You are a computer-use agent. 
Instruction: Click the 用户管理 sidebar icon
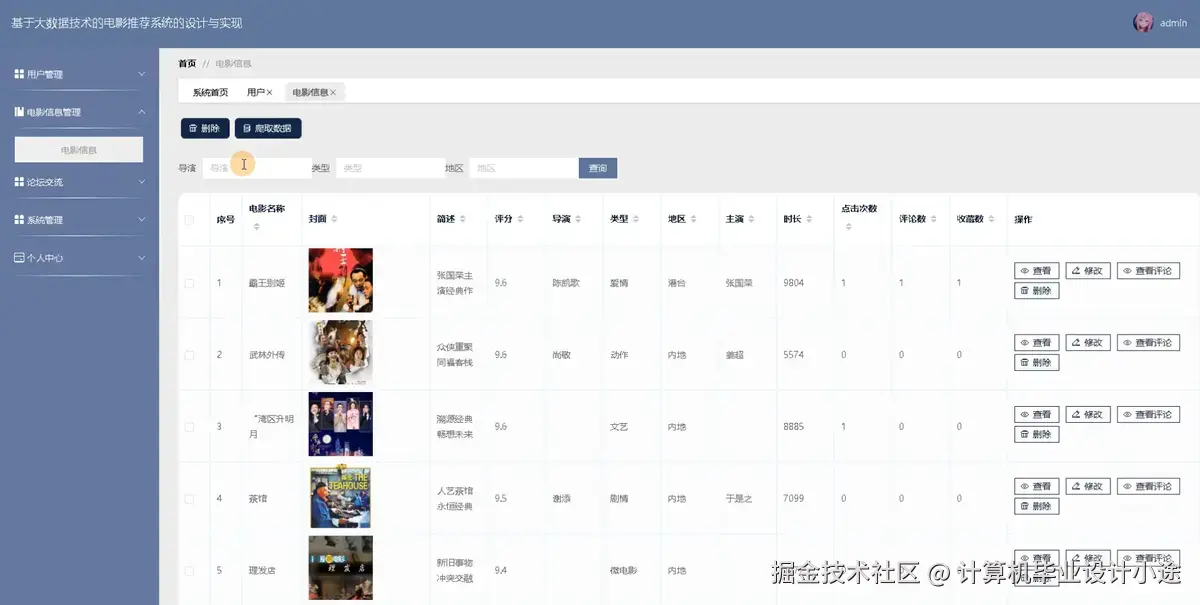point(18,73)
